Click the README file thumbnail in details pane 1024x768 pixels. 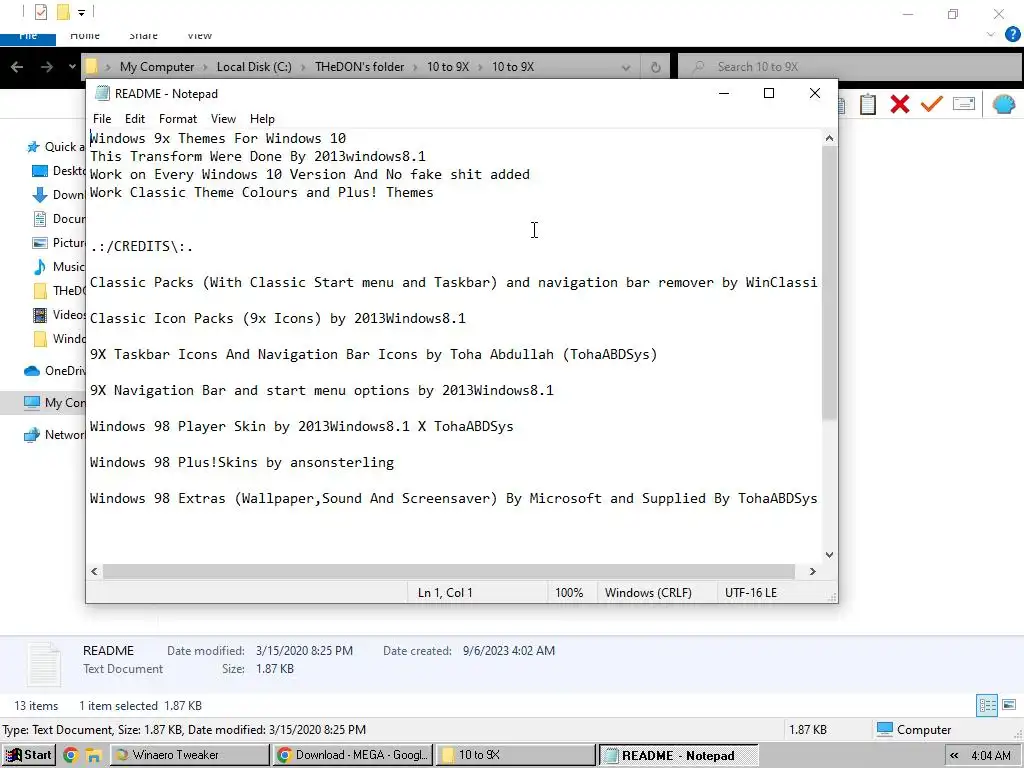pyautogui.click(x=44, y=664)
